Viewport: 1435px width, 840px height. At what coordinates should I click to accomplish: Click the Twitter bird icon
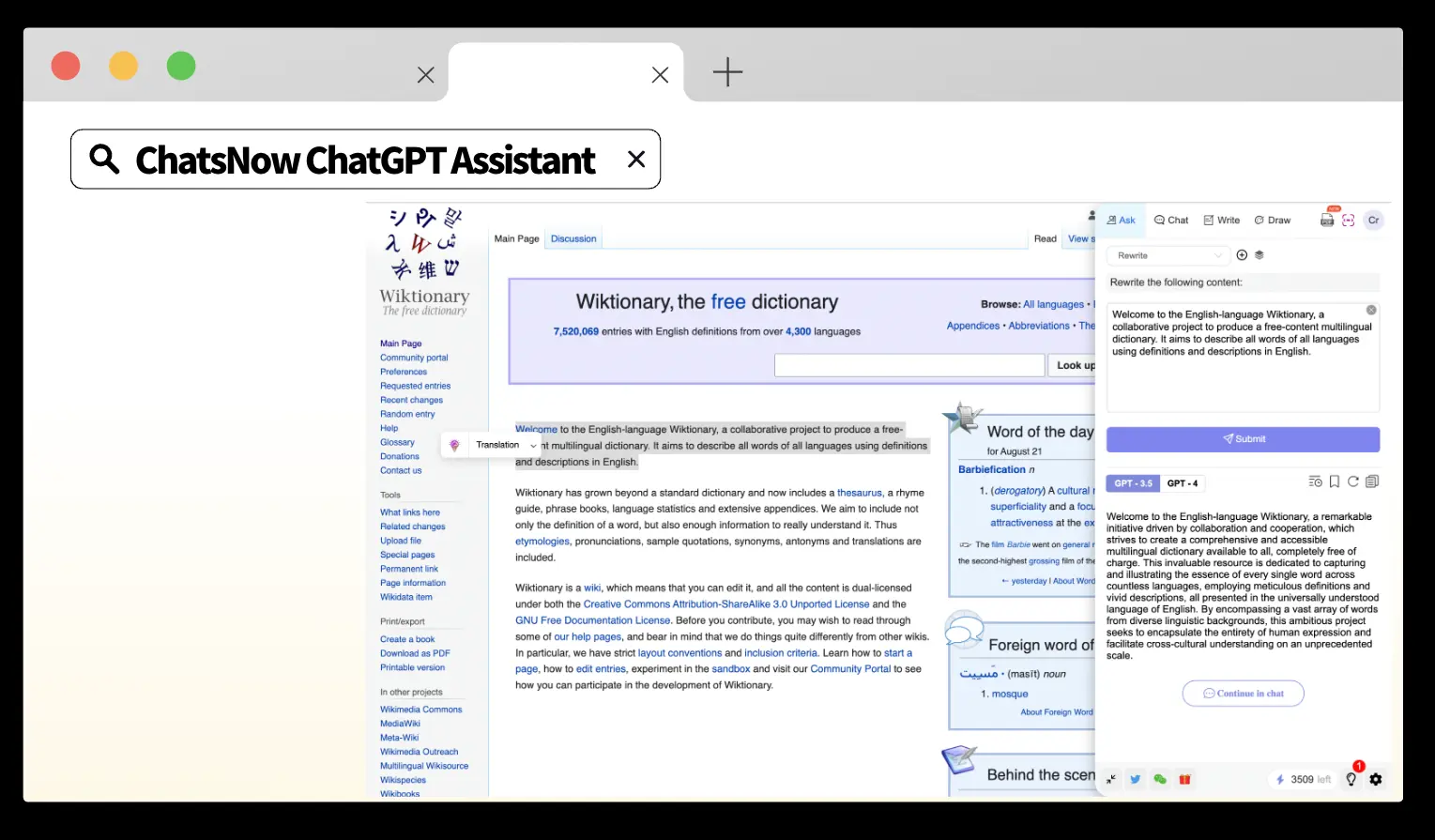(1136, 779)
